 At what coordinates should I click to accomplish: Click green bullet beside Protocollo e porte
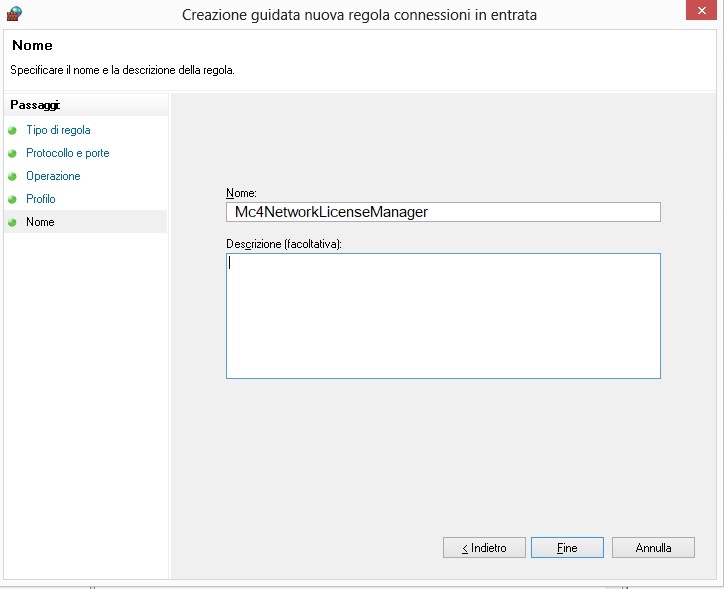click(x=12, y=154)
